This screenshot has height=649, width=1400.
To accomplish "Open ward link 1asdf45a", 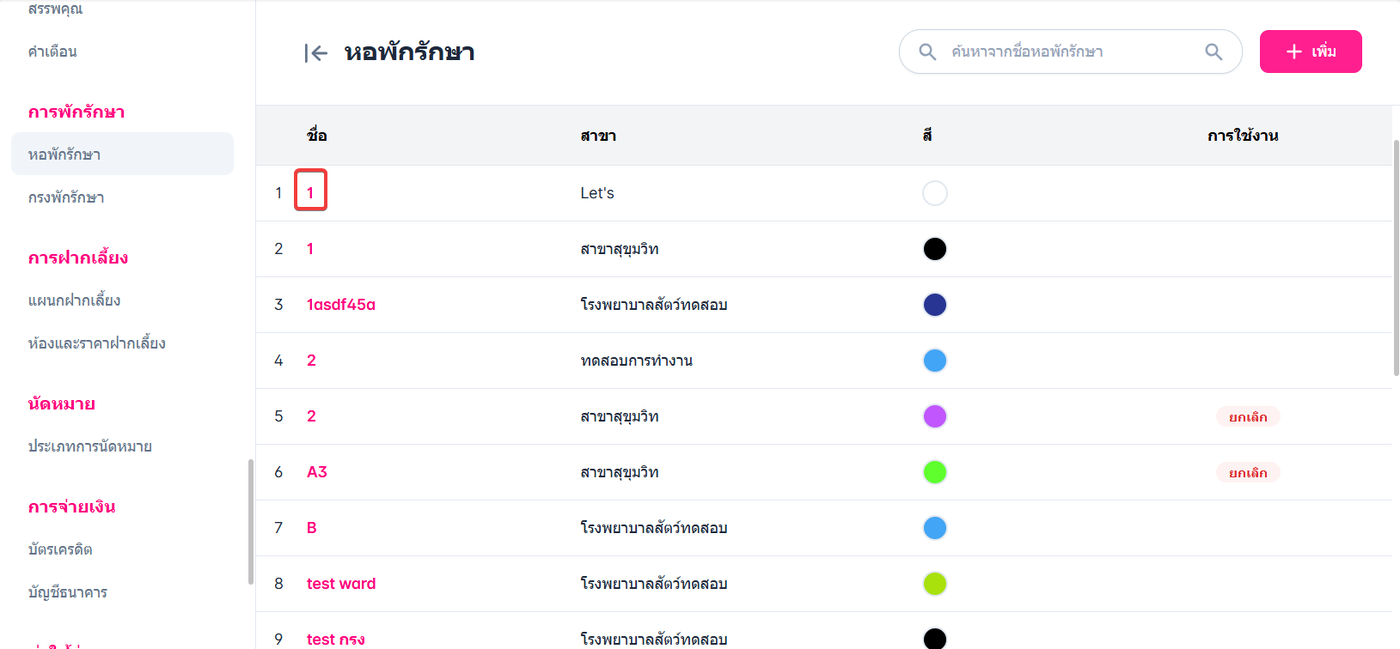I will 341,305.
